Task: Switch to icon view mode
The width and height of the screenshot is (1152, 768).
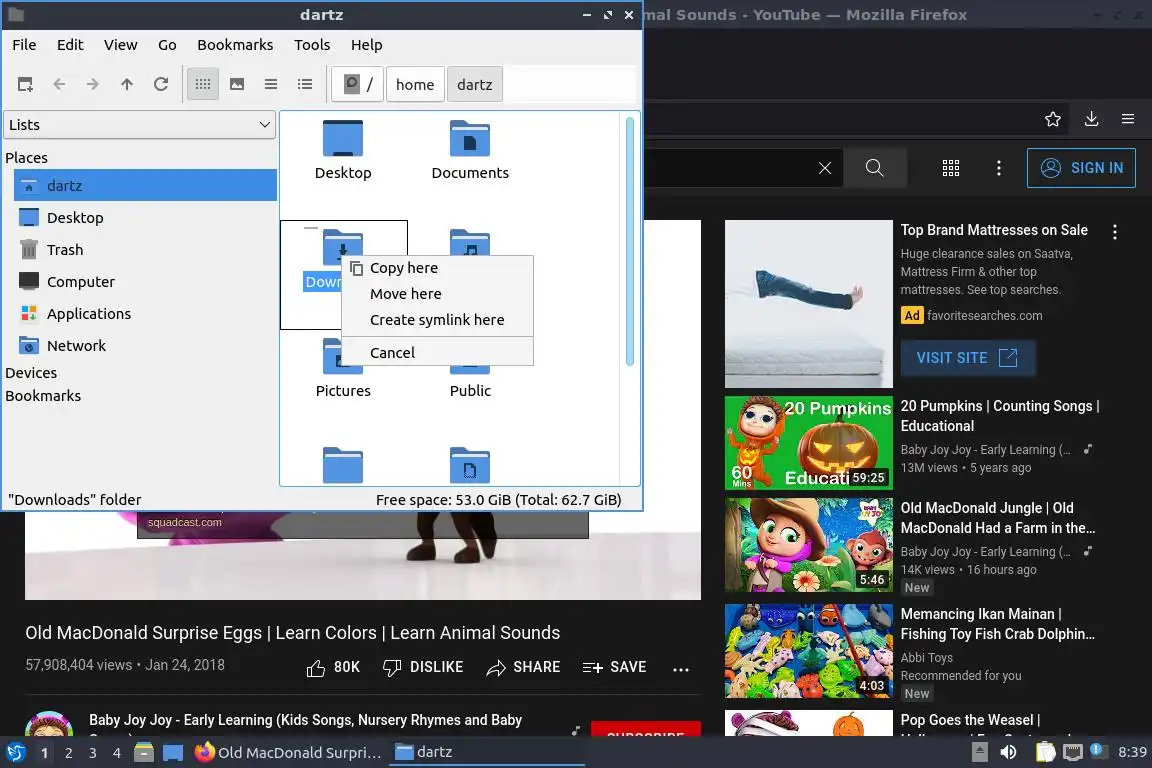Action: click(203, 85)
